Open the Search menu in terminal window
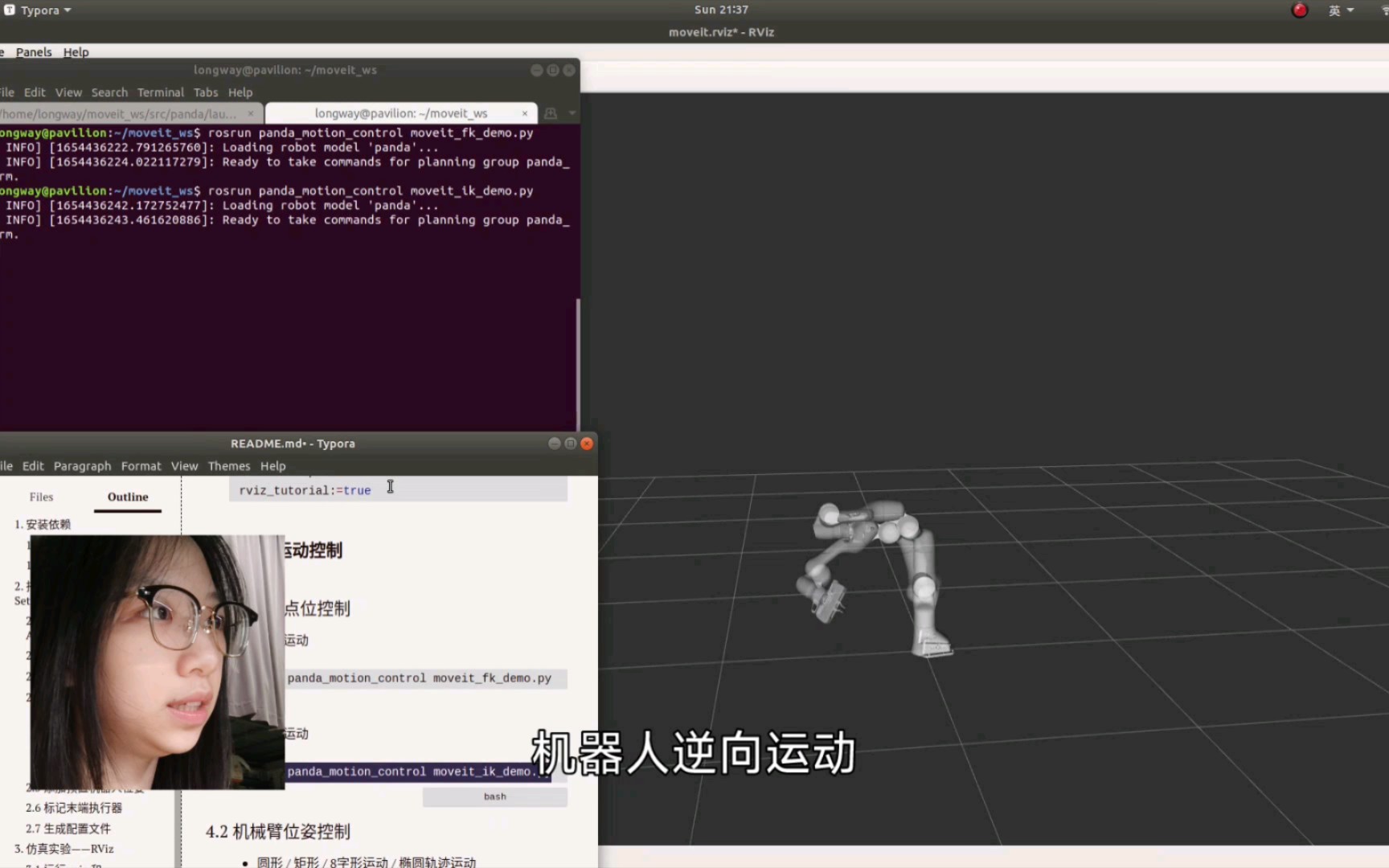 tap(109, 92)
